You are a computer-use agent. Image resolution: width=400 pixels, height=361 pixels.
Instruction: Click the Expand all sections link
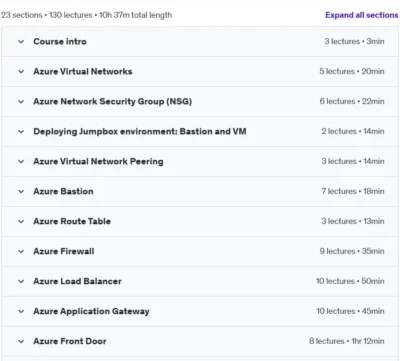point(362,15)
